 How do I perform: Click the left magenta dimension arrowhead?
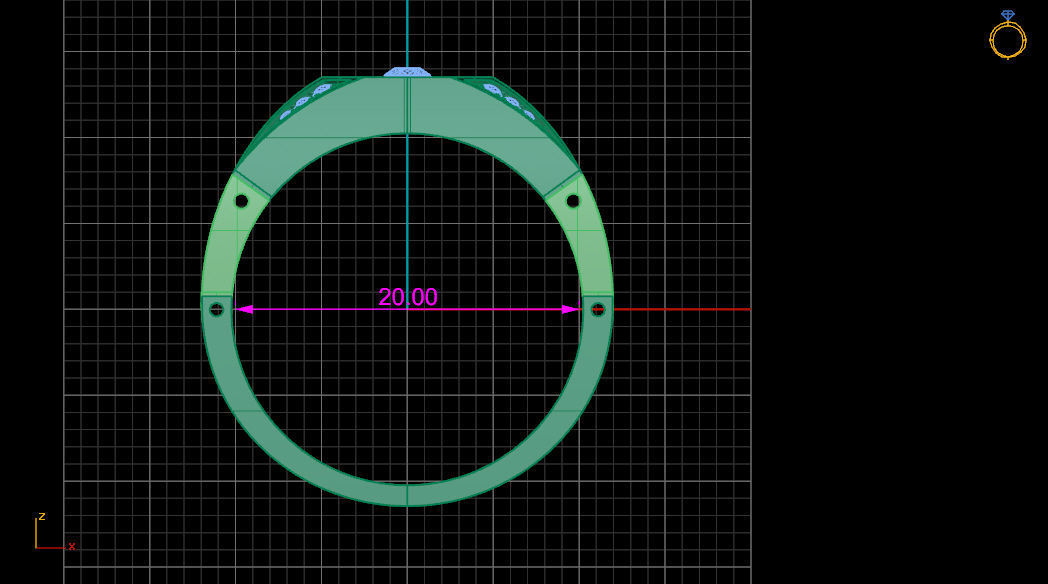(x=243, y=309)
